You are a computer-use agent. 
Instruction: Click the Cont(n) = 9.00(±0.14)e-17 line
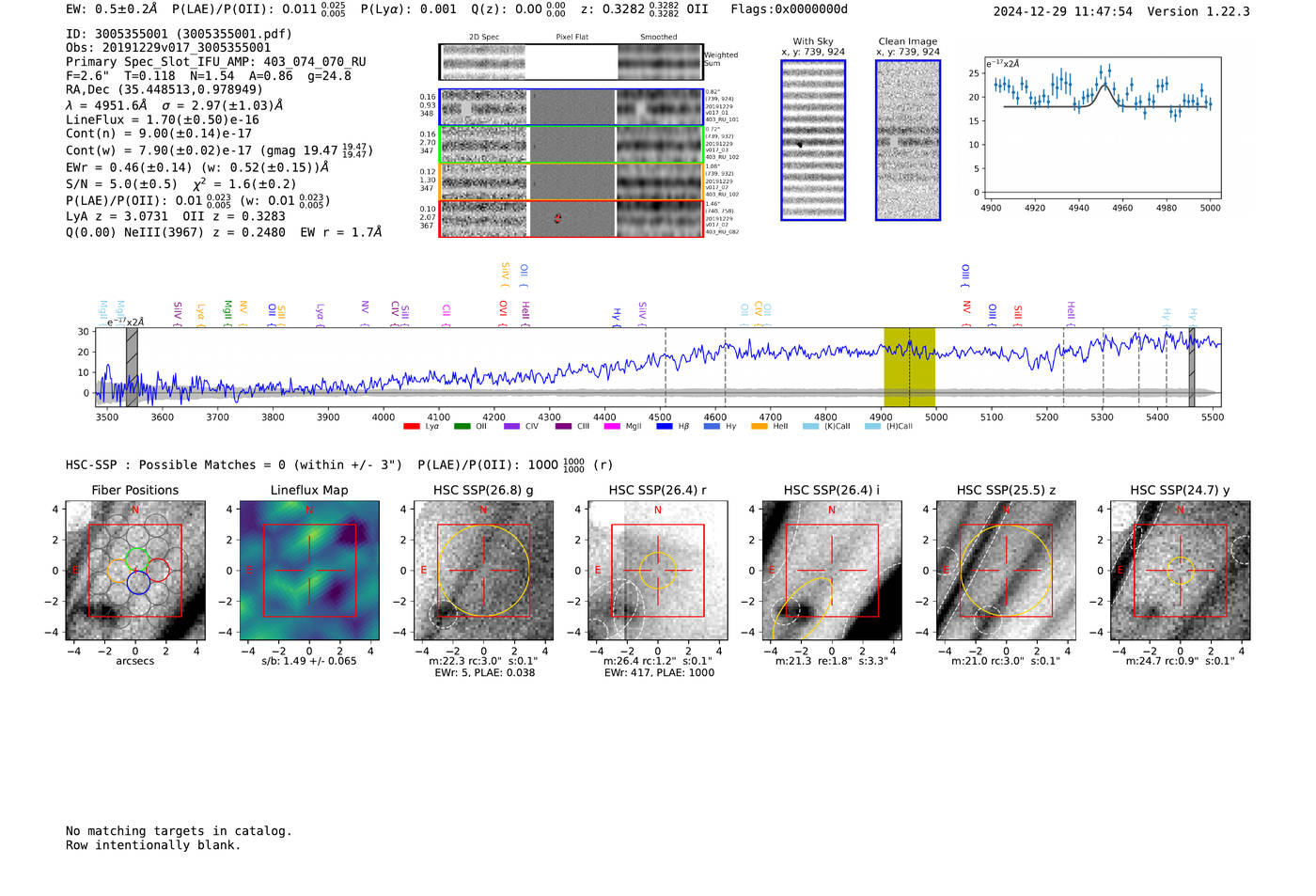[x=159, y=134]
